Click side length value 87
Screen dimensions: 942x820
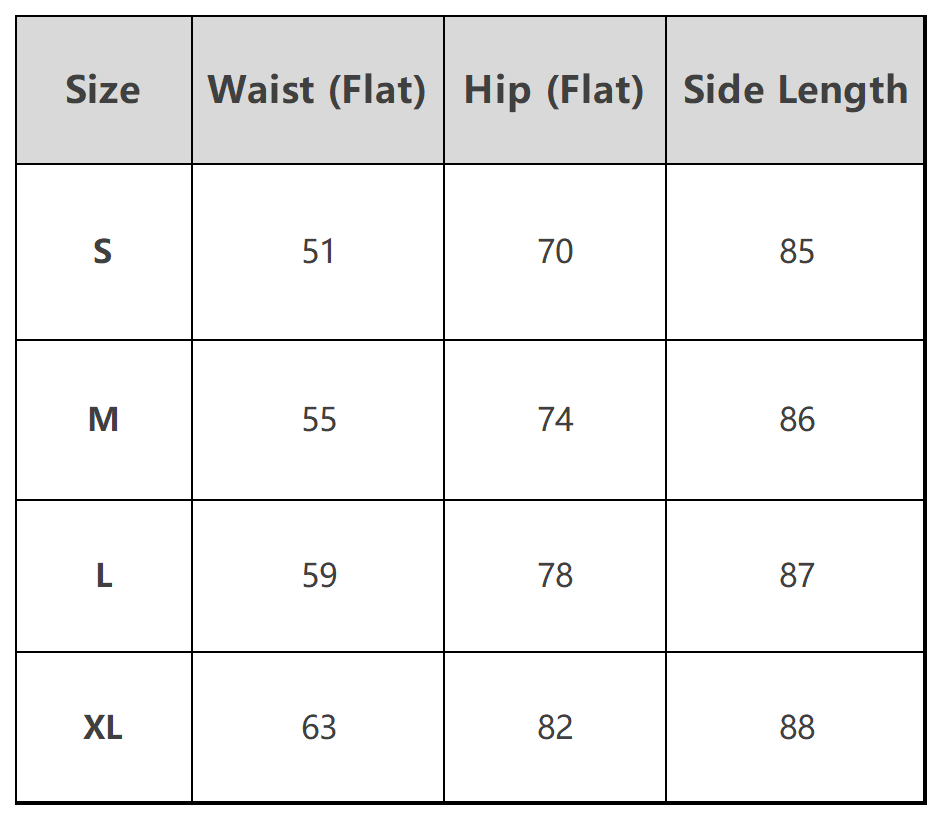(x=797, y=575)
